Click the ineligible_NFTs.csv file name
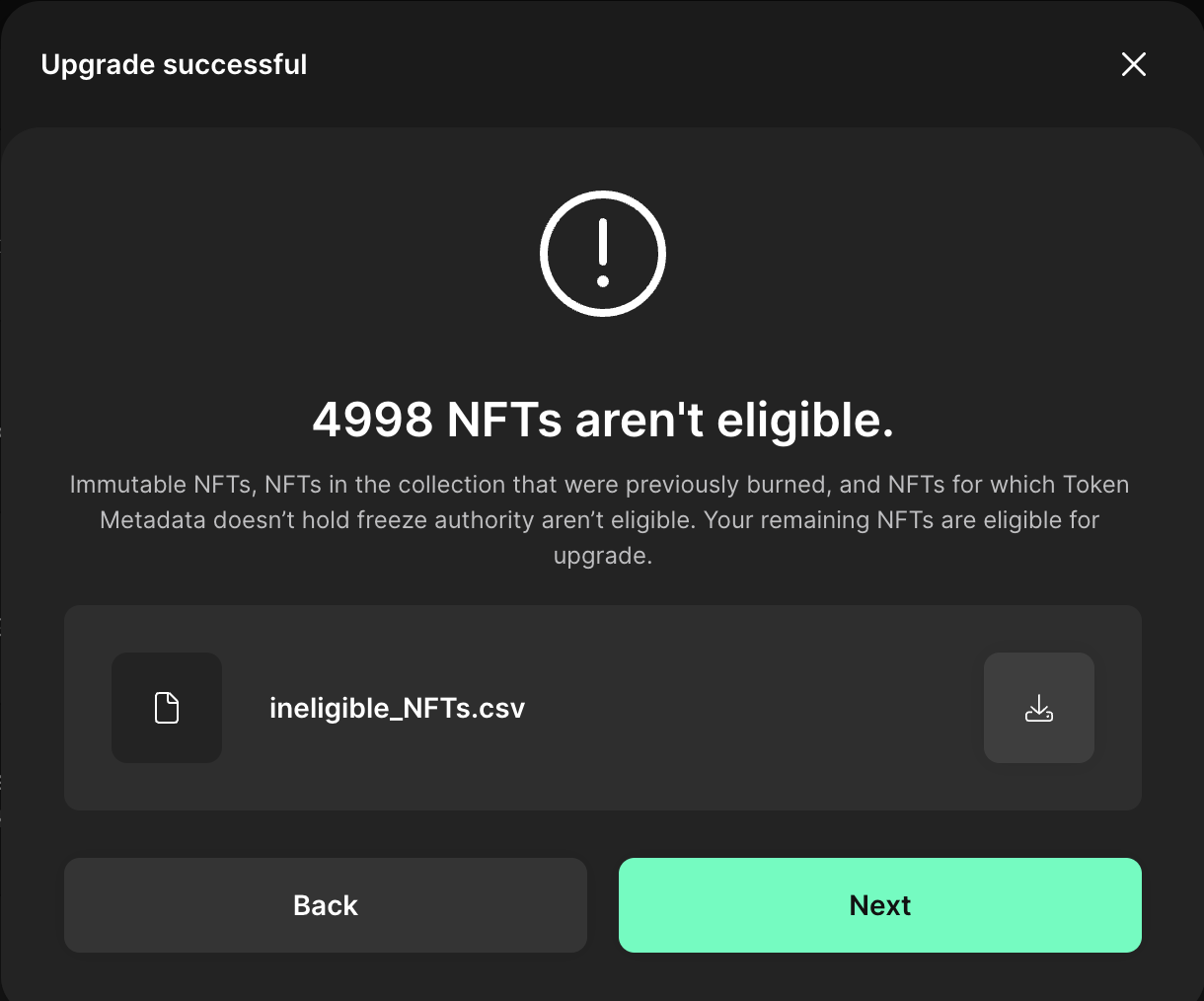1204x1001 pixels. pos(398,707)
